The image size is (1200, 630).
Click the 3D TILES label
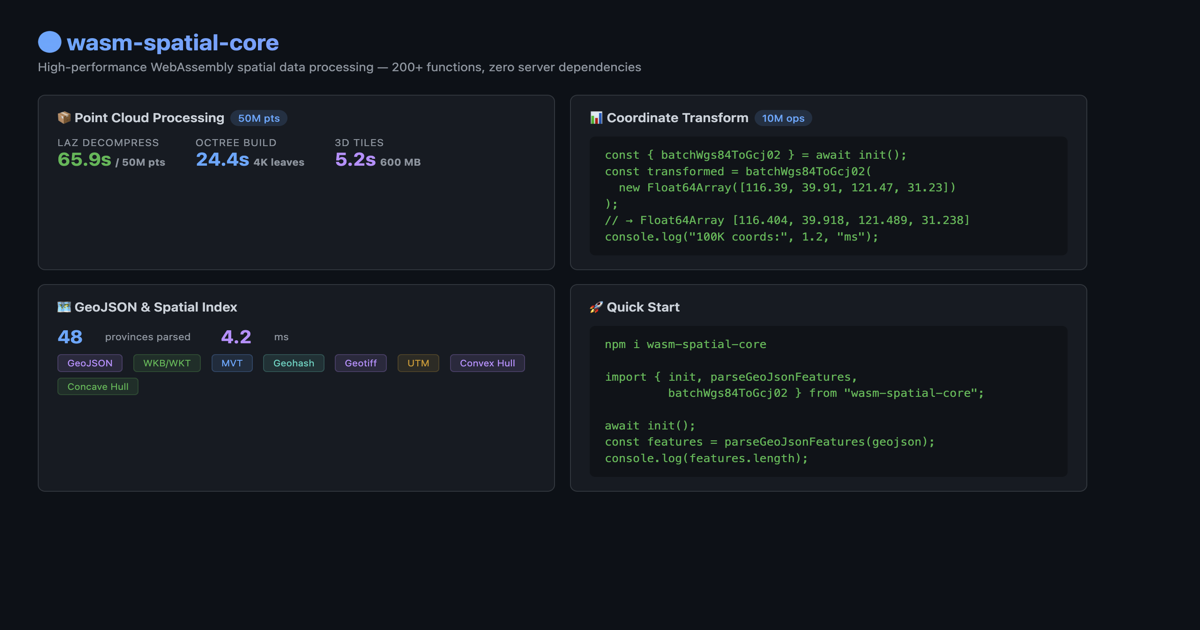click(359, 143)
